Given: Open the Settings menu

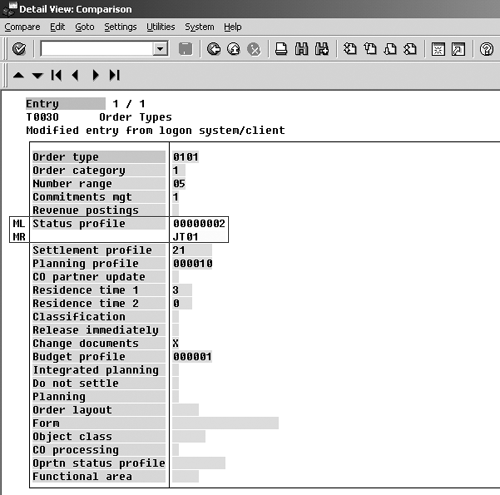Looking at the screenshot, I should 120,27.
